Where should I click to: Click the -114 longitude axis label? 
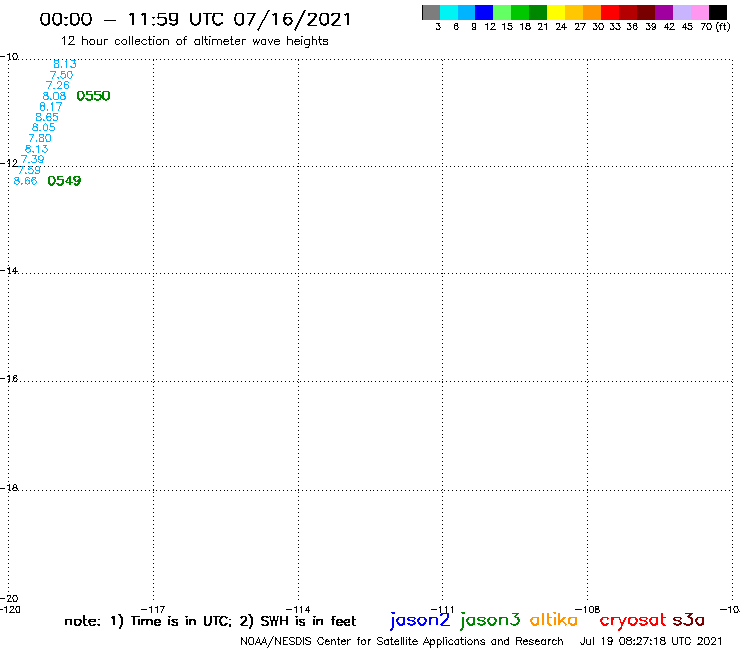298,609
